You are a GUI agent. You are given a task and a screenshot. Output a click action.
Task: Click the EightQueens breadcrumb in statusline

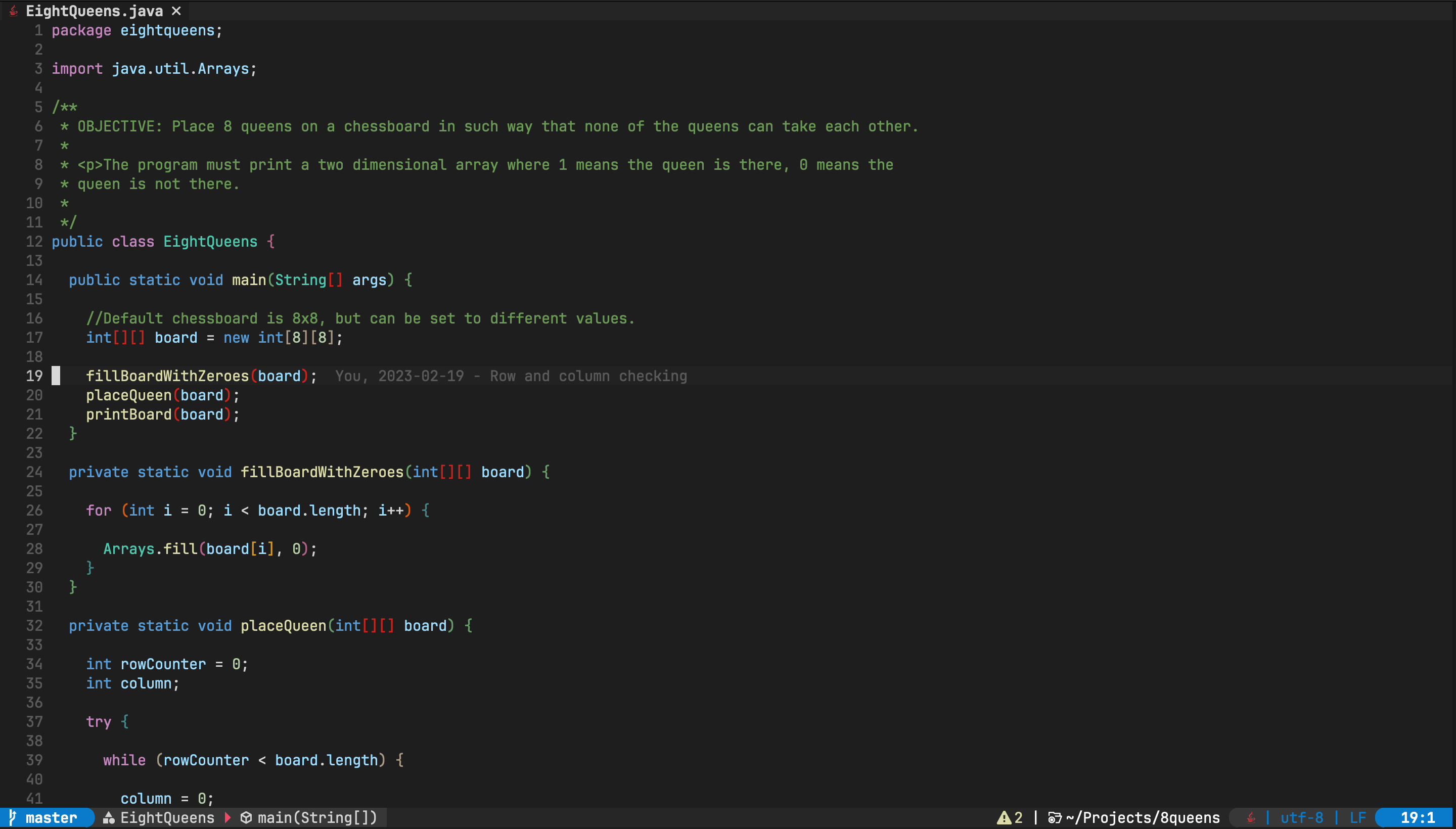(167, 817)
